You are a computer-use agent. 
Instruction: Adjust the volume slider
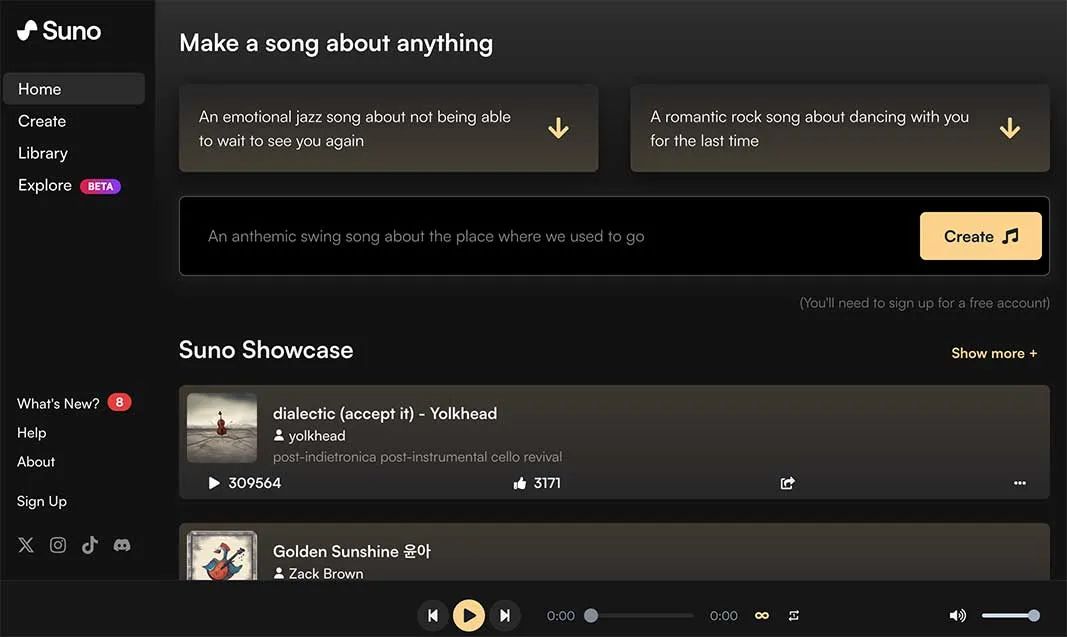coord(1010,616)
